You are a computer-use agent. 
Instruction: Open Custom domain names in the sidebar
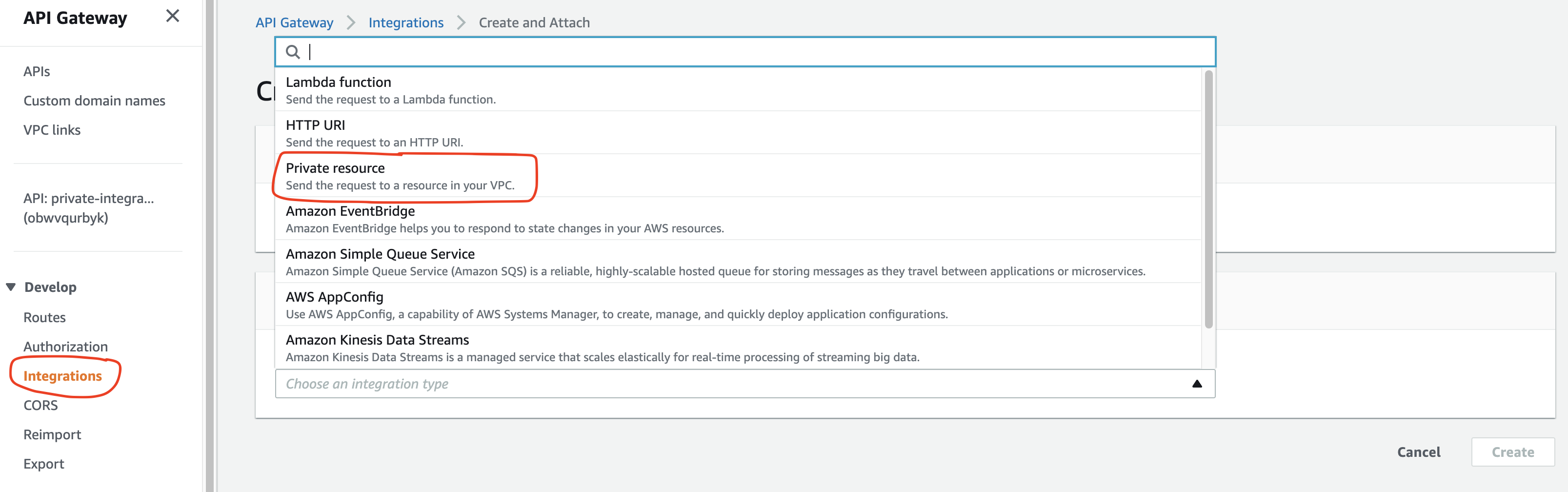[94, 101]
